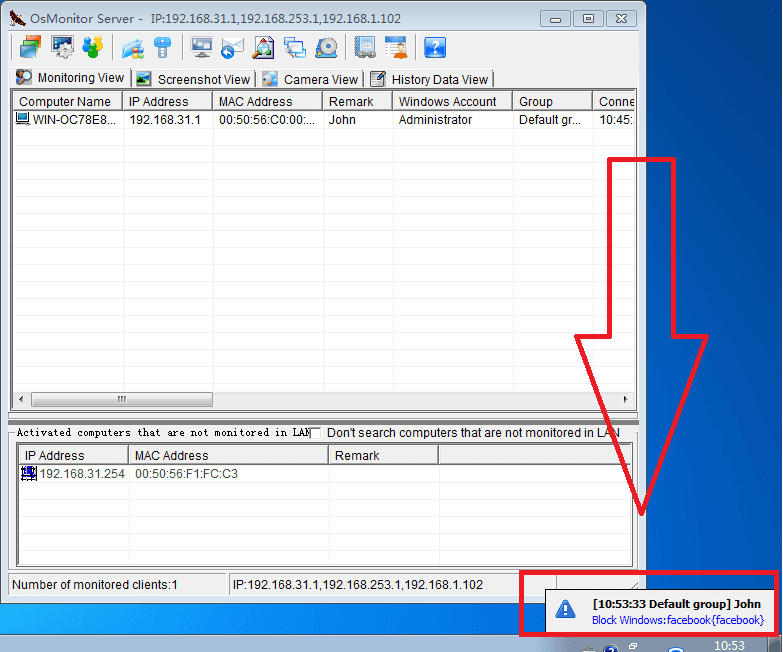Sort monitored list by MAC Address header
Image resolution: width=783 pixels, height=652 pixels.
tap(268, 101)
